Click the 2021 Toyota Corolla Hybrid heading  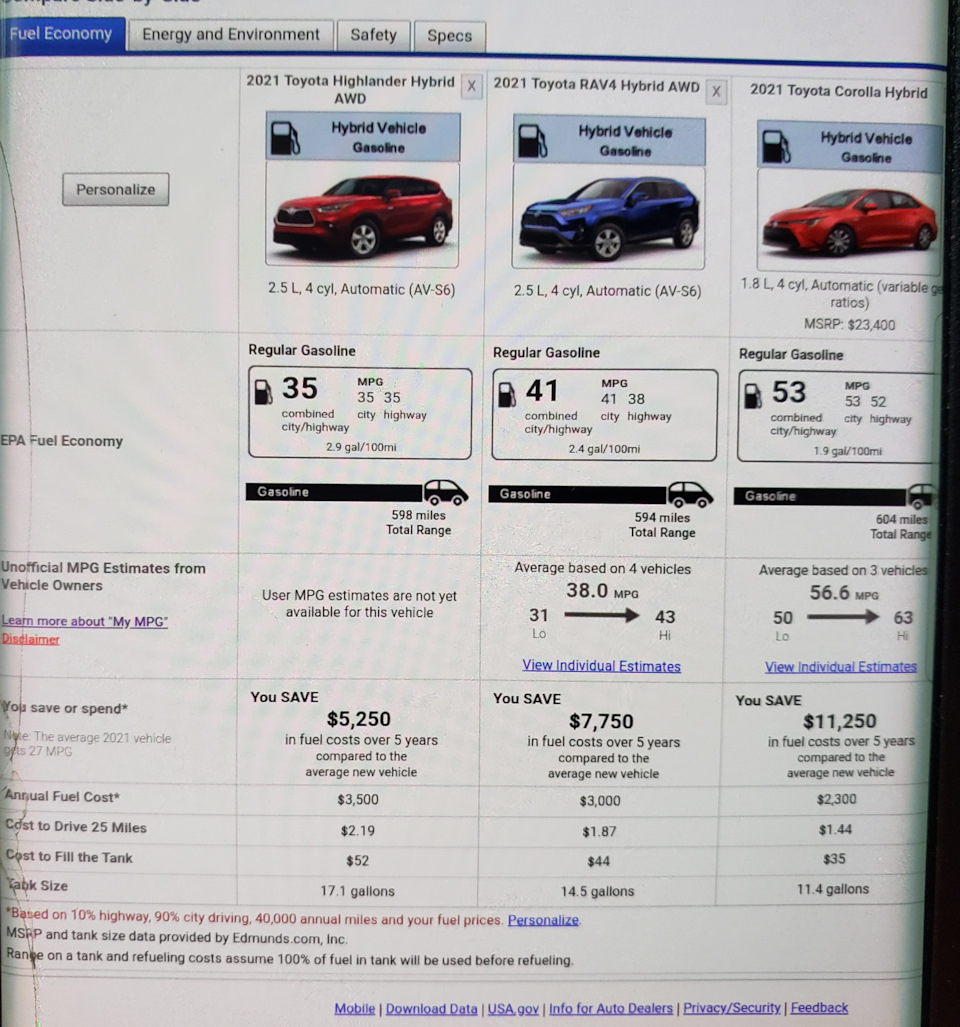point(839,91)
